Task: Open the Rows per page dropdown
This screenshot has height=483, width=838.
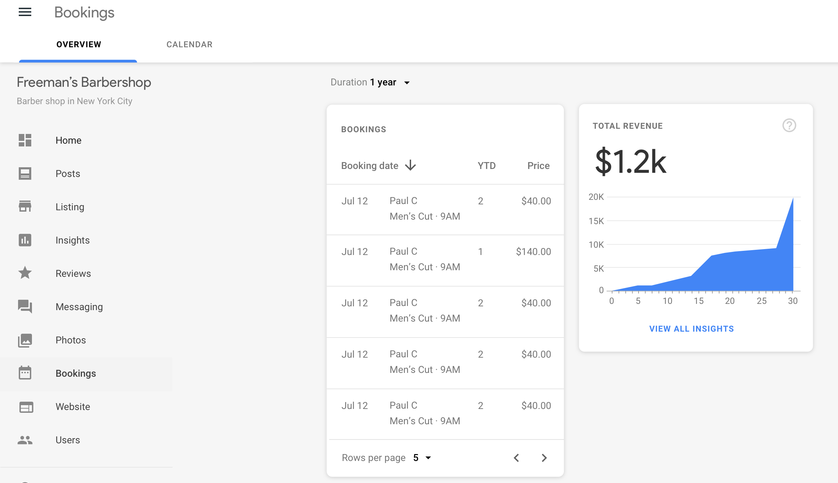Action: point(422,458)
